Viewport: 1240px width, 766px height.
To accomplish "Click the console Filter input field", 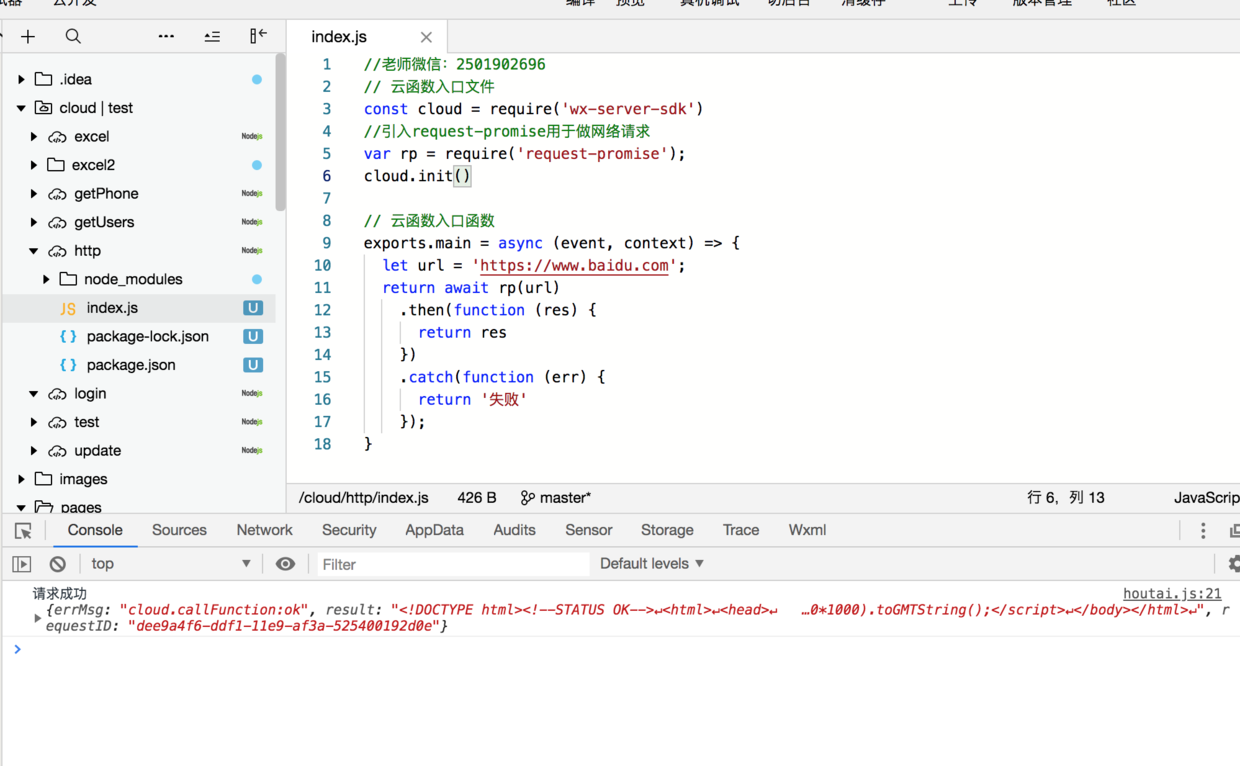I will 453,565.
